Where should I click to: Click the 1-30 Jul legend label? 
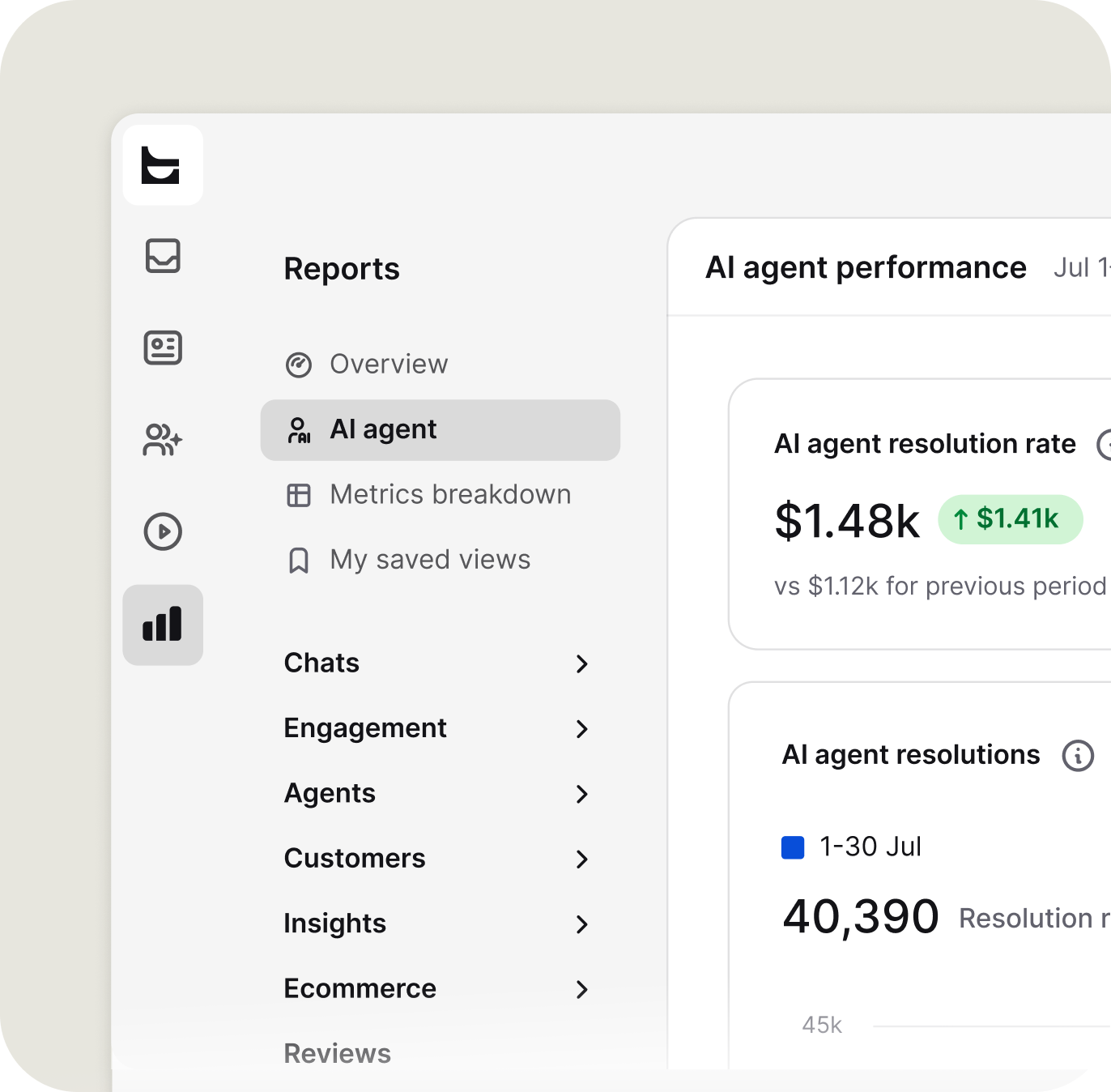(870, 847)
